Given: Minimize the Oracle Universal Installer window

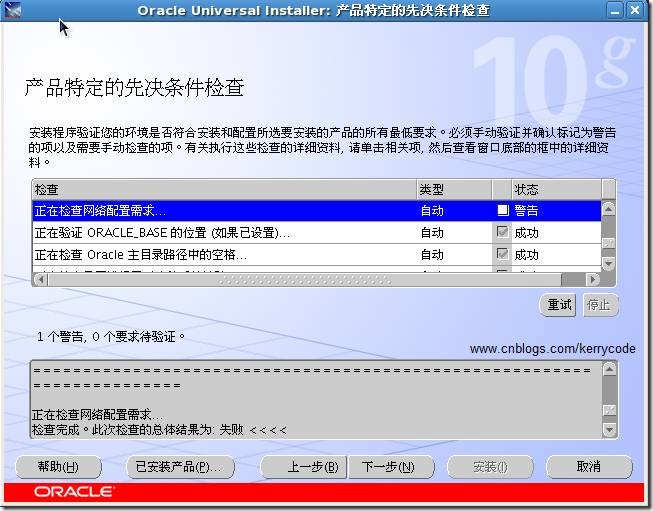Looking at the screenshot, I should [615, 10].
